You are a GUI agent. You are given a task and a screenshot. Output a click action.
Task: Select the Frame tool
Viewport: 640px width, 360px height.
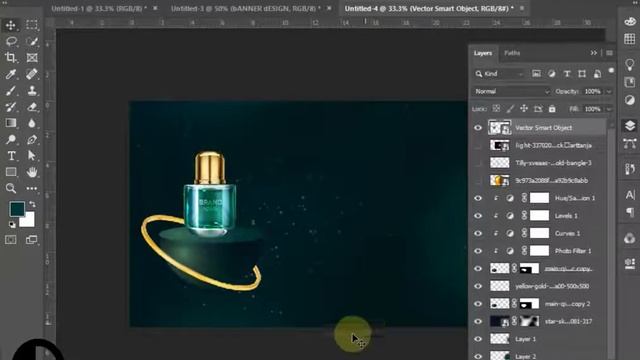(x=32, y=58)
